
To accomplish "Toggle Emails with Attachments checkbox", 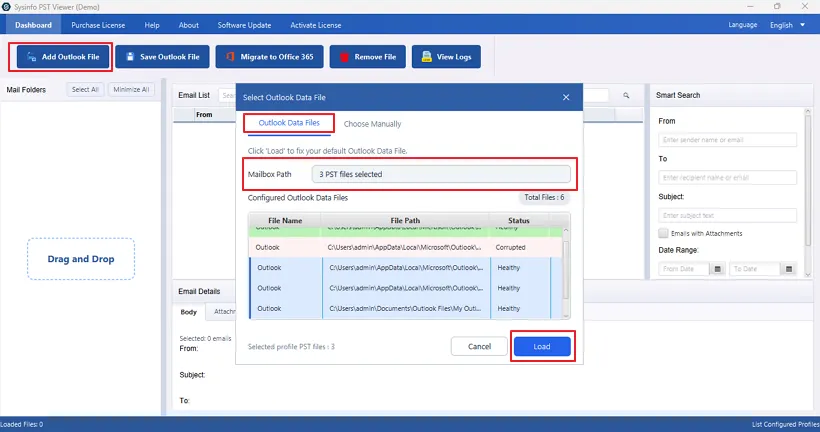I will click(663, 233).
